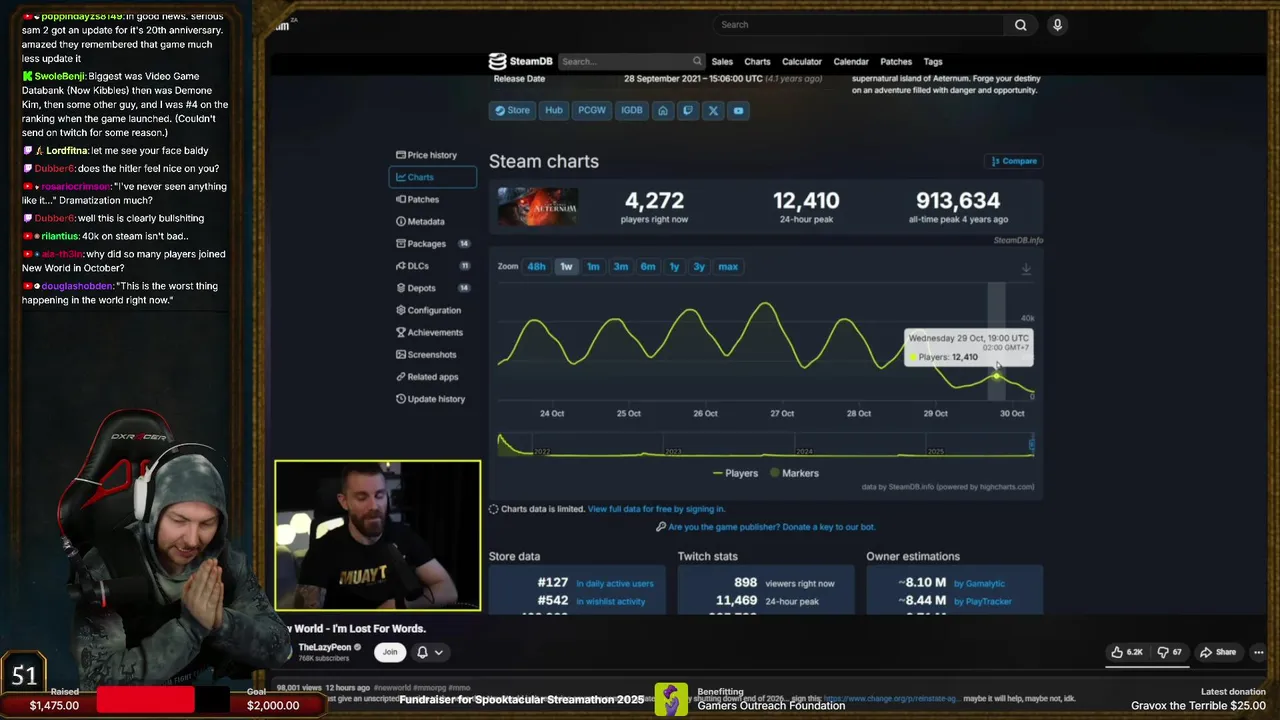
Task: Click the chart range navigator strip
Action: coord(766,445)
